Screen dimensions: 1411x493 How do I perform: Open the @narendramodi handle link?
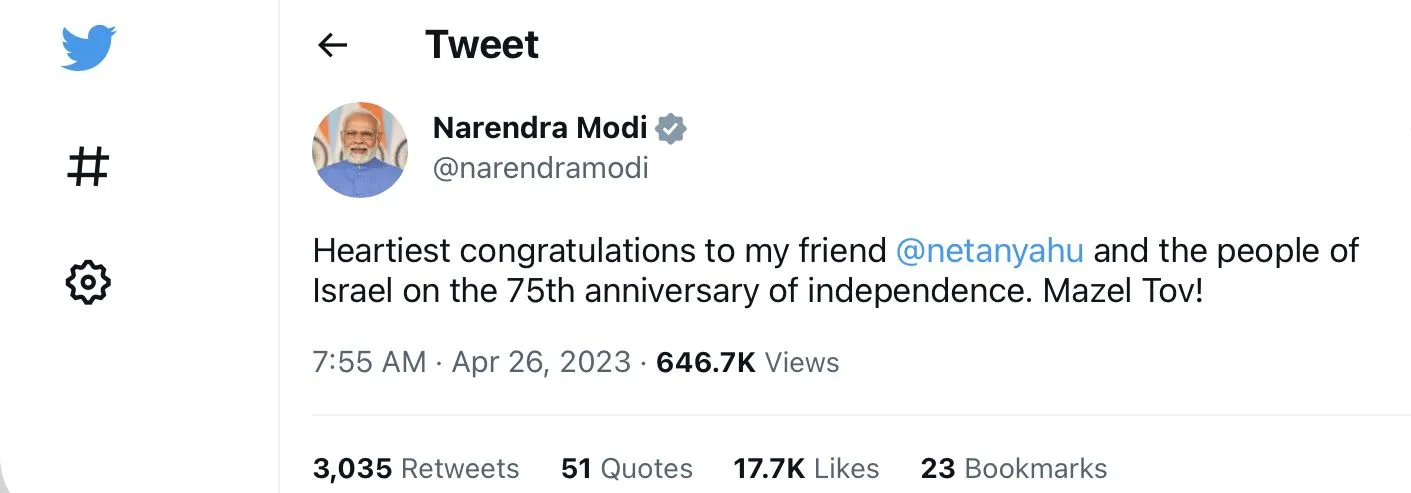540,168
